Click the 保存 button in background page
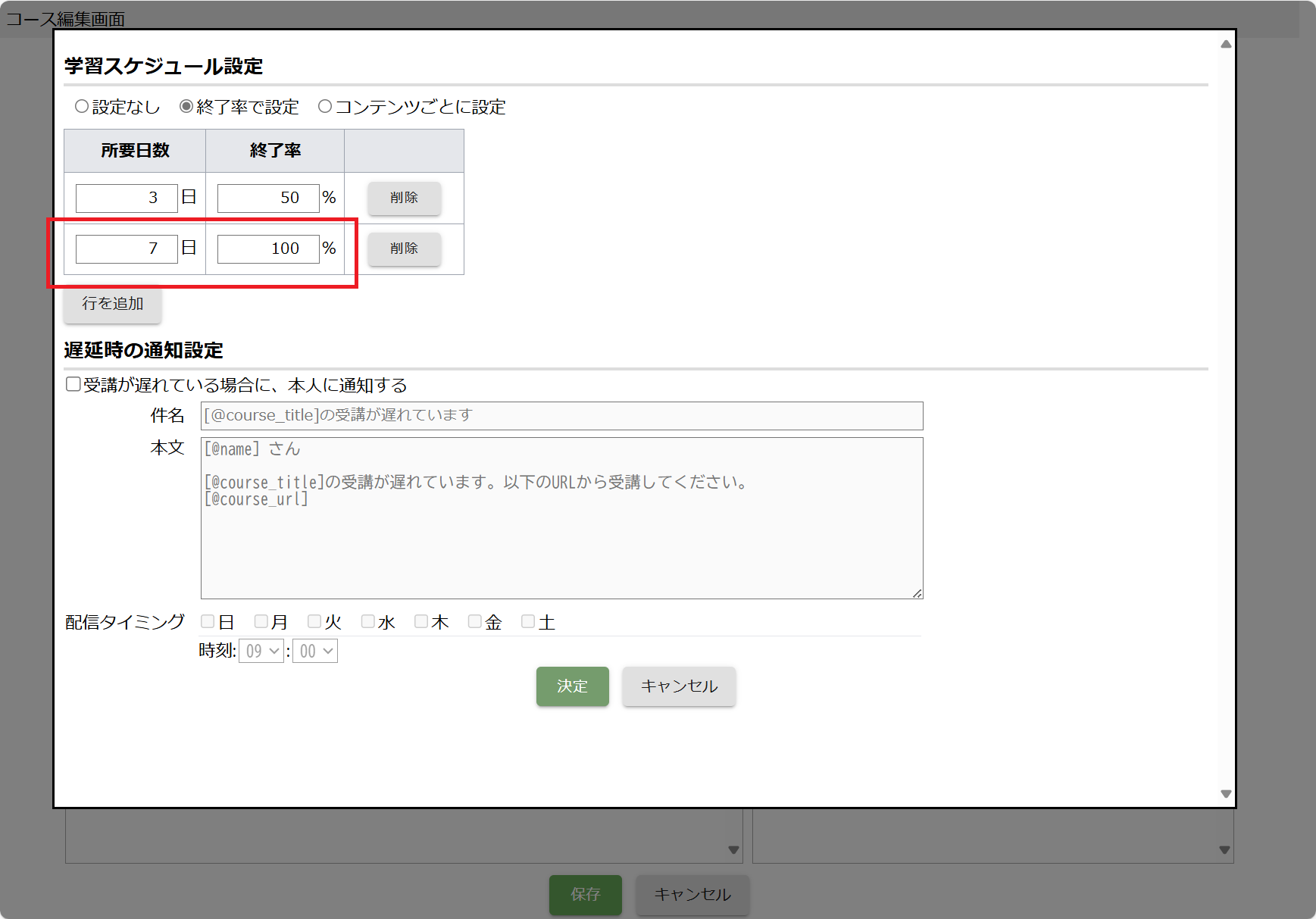The width and height of the screenshot is (1316, 919). tap(585, 895)
